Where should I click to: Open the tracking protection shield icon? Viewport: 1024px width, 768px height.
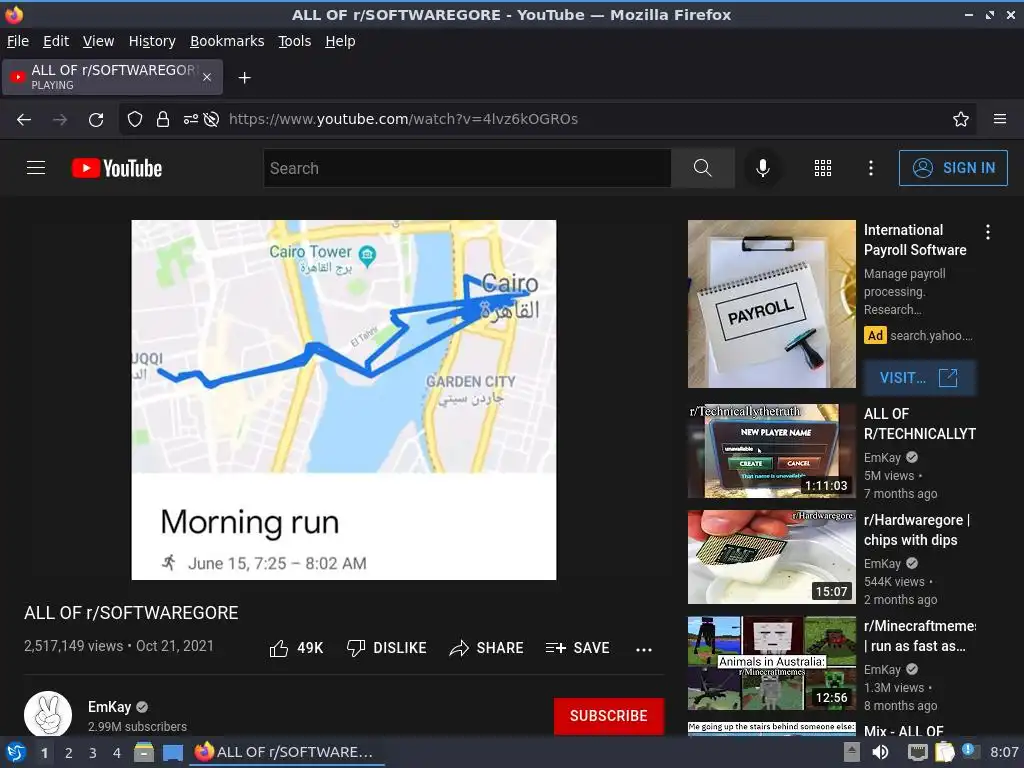pos(135,120)
